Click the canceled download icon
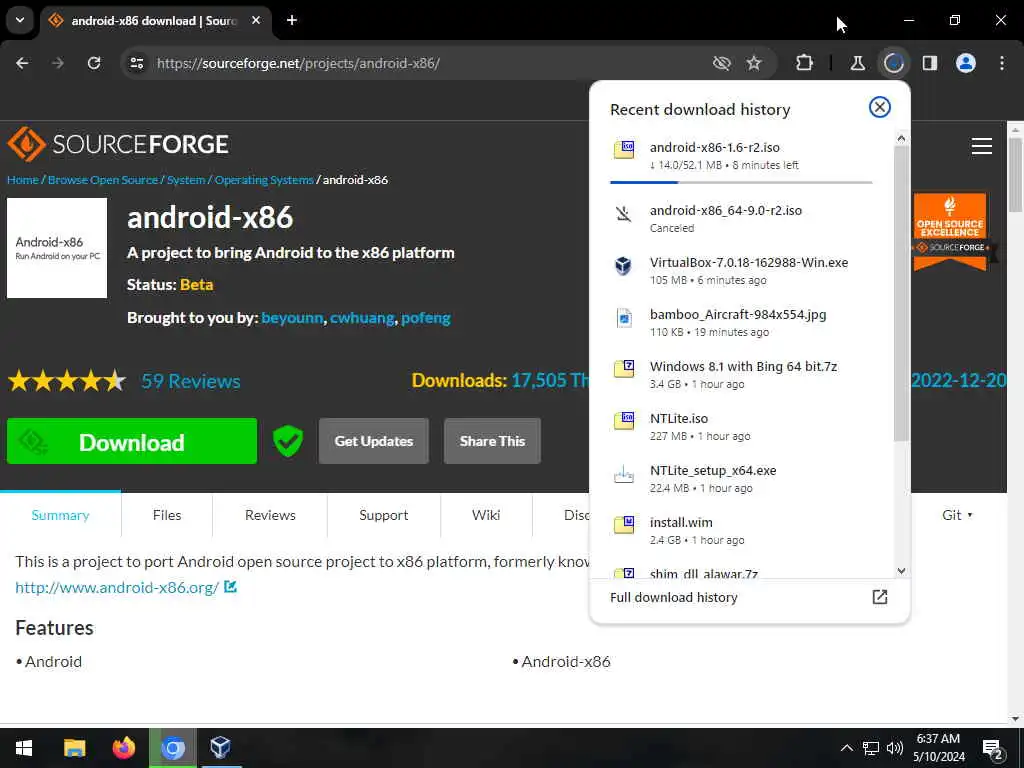The width and height of the screenshot is (1024, 768). coord(624,214)
